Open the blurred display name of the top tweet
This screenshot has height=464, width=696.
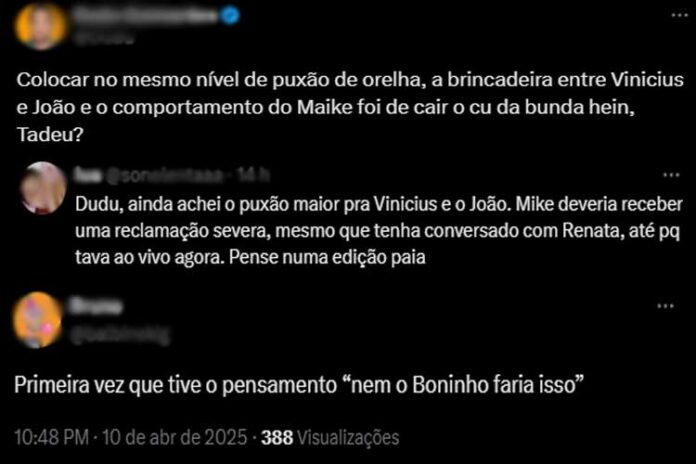(x=146, y=16)
